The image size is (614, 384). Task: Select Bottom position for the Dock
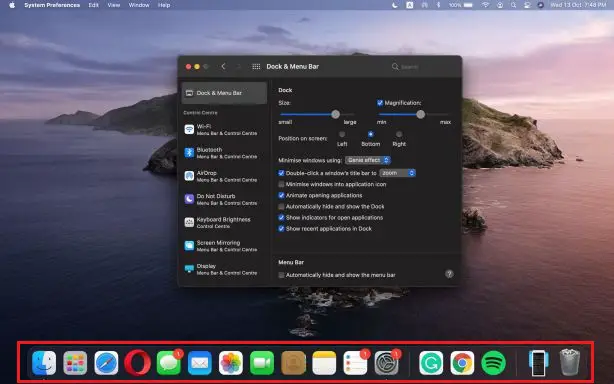[x=370, y=134]
